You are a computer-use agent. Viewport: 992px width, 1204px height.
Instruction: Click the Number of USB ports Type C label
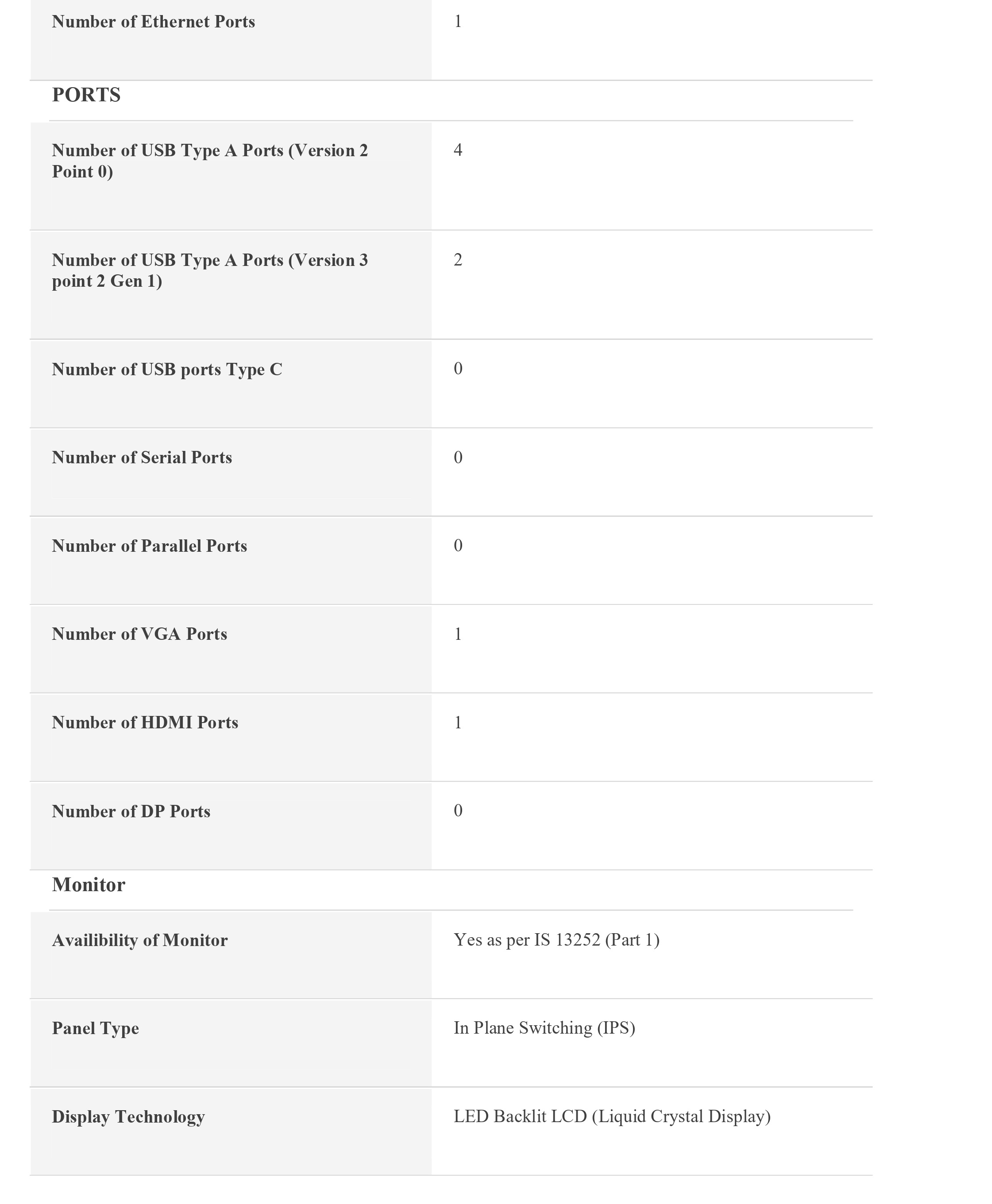[x=167, y=369]
